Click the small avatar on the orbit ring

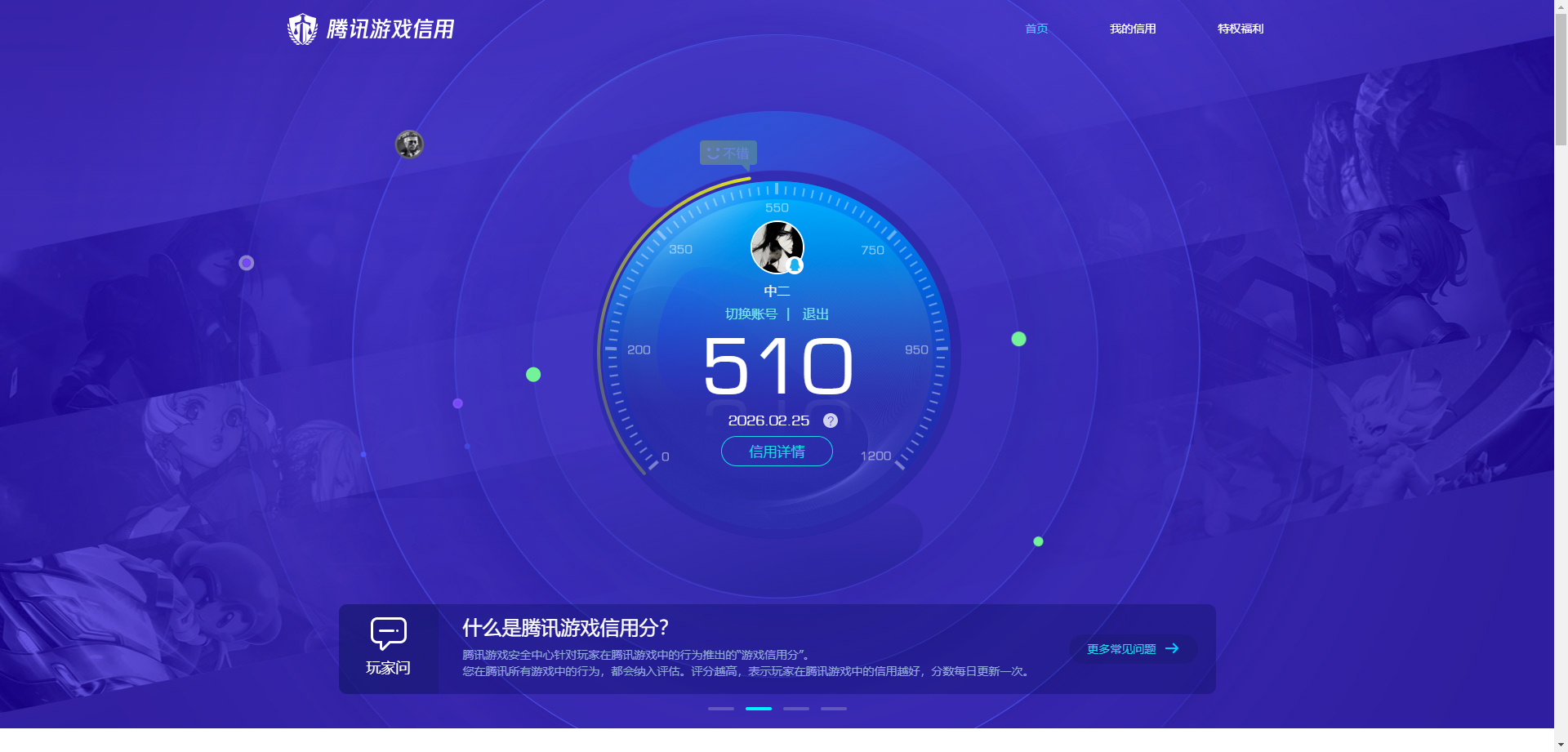(x=409, y=145)
